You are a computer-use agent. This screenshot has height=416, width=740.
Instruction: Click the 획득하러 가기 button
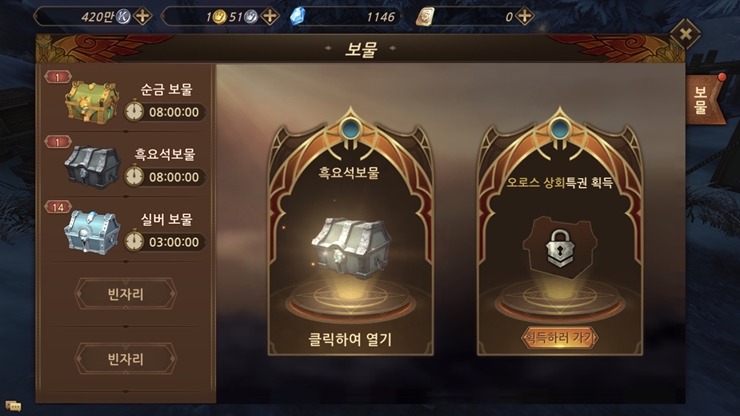560,338
